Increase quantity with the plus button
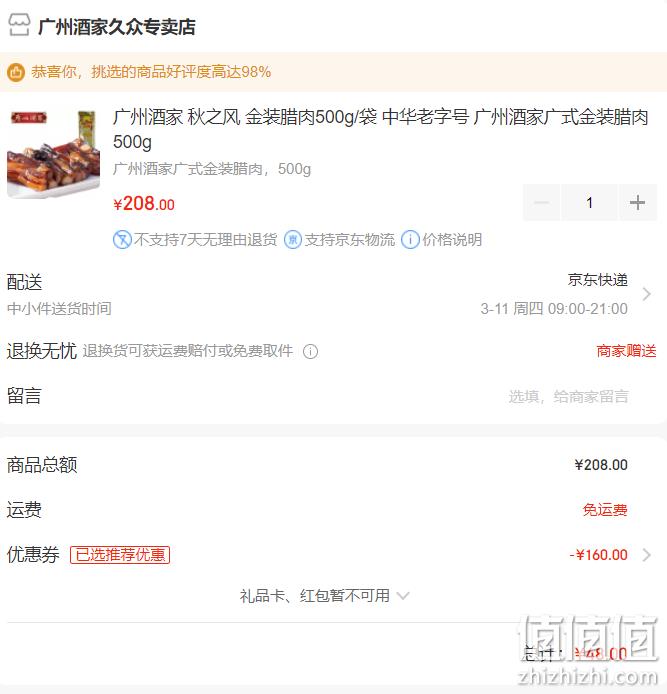 pyautogui.click(x=637, y=203)
